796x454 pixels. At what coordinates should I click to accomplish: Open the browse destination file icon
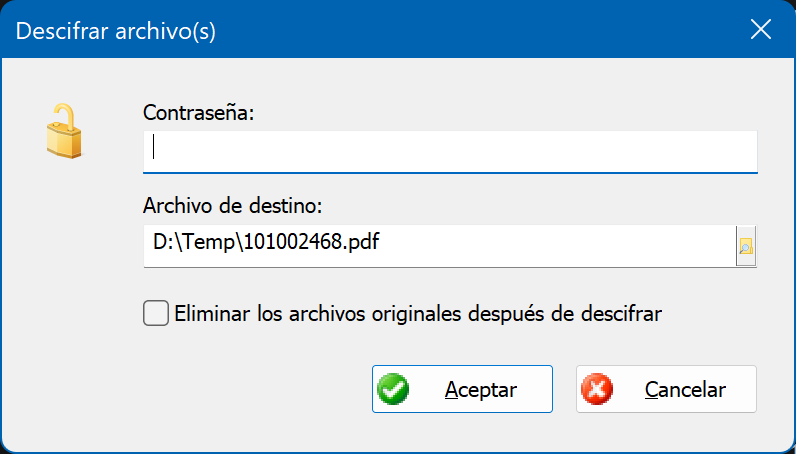746,246
